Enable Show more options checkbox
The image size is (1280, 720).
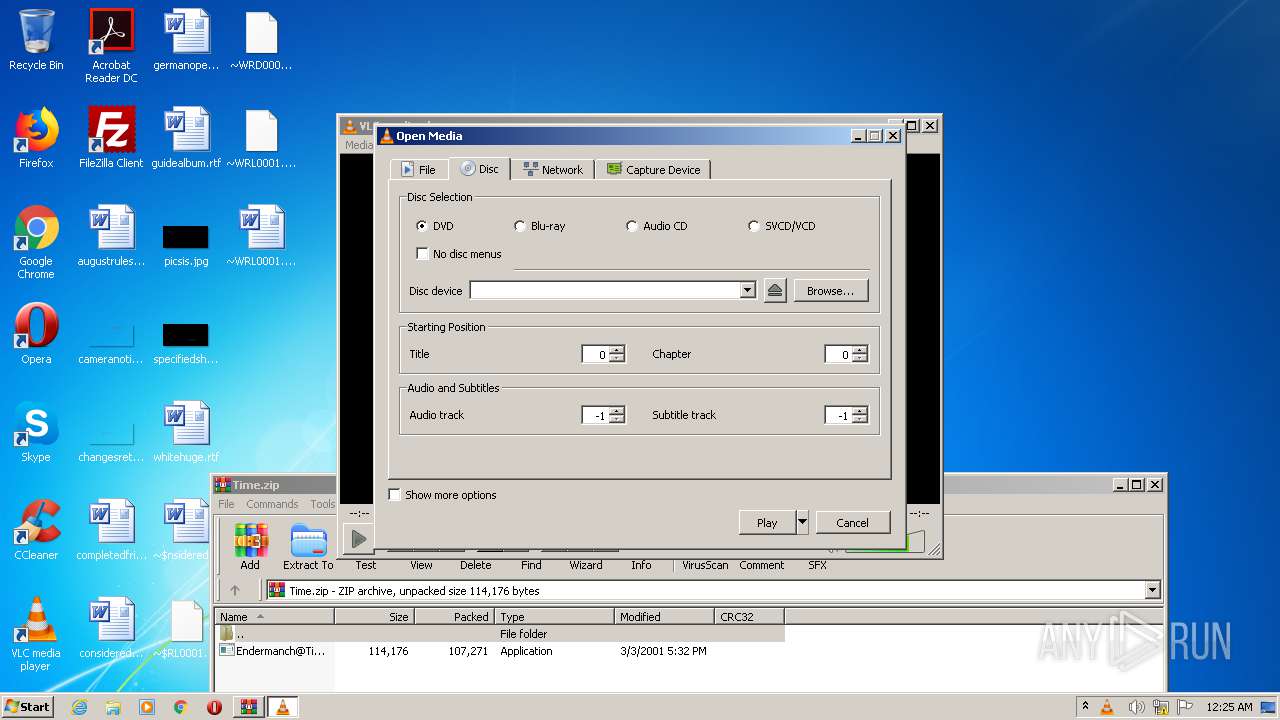coord(394,495)
